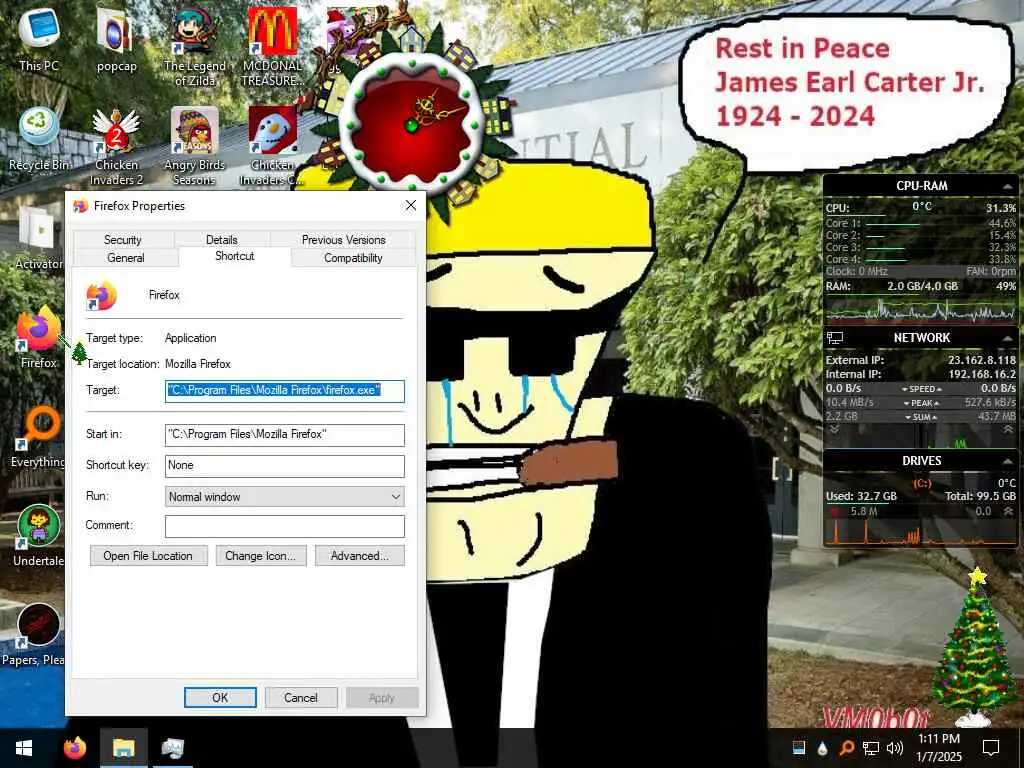
Task: Click the double-up chevron in NETWORK gadget
Action: tap(1008, 430)
